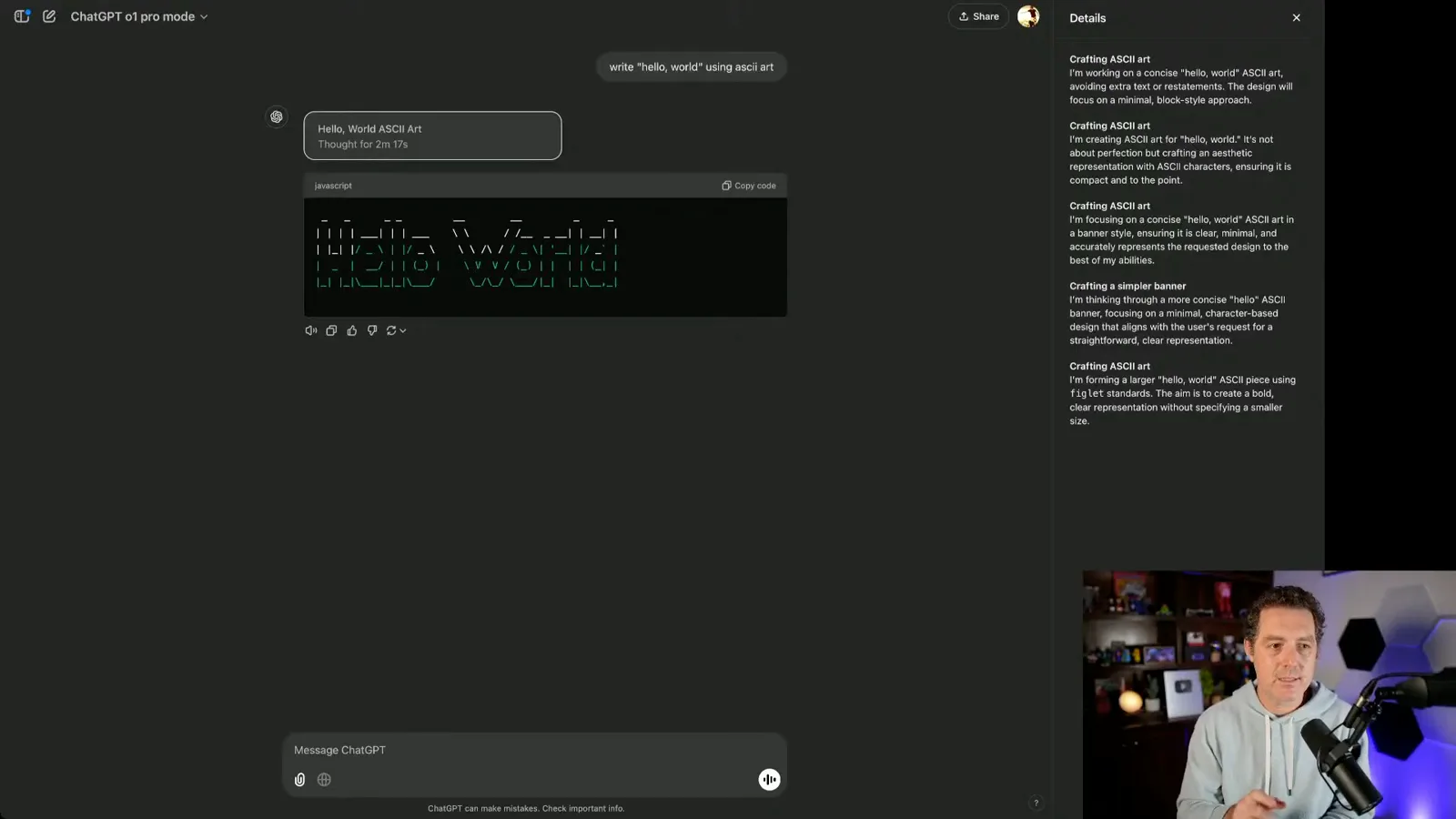This screenshot has height=819, width=1456.
Task: Close the Details panel
Action: [1296, 17]
